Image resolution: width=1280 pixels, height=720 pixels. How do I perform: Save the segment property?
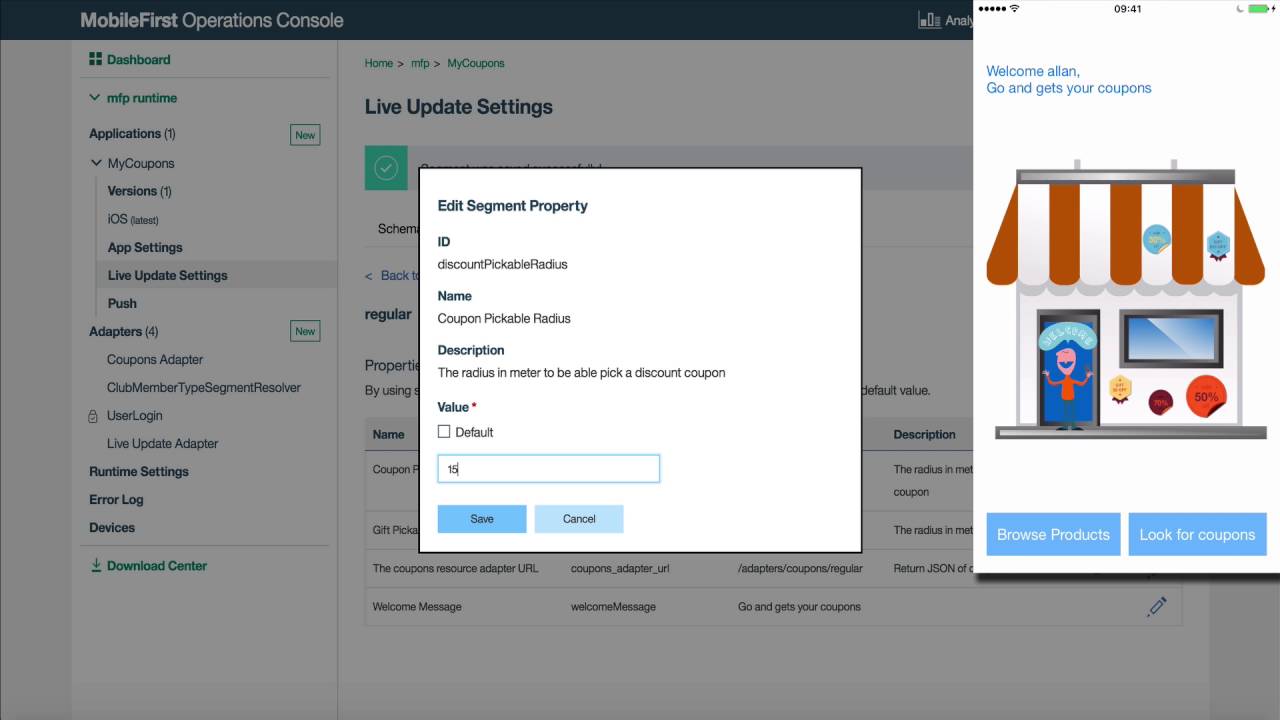tap(482, 519)
